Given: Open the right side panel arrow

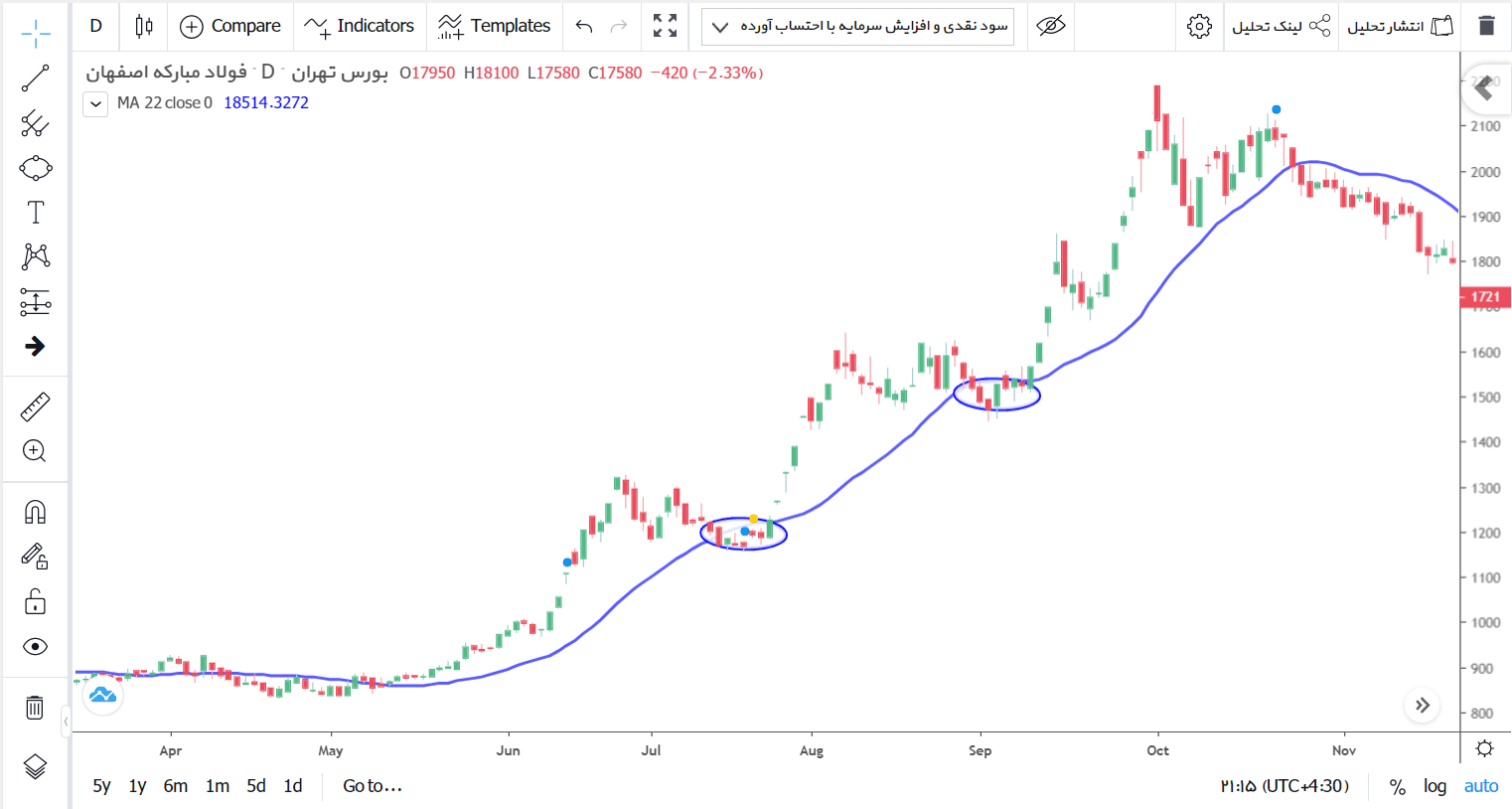Looking at the screenshot, I should click(x=1485, y=88).
